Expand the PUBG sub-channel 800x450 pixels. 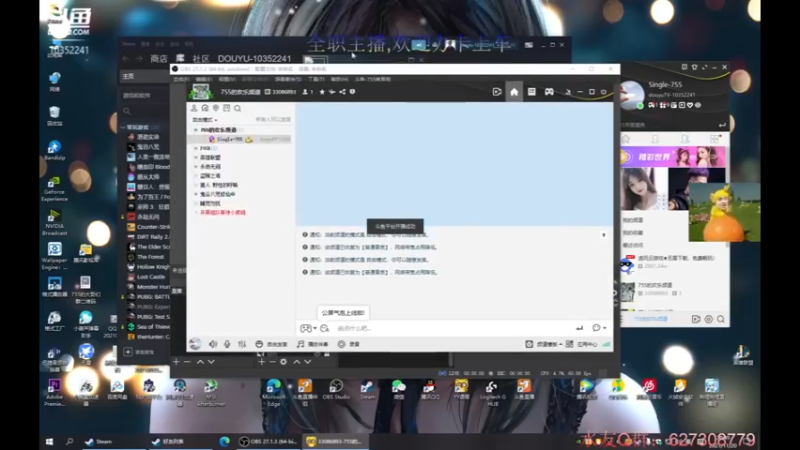pos(196,148)
